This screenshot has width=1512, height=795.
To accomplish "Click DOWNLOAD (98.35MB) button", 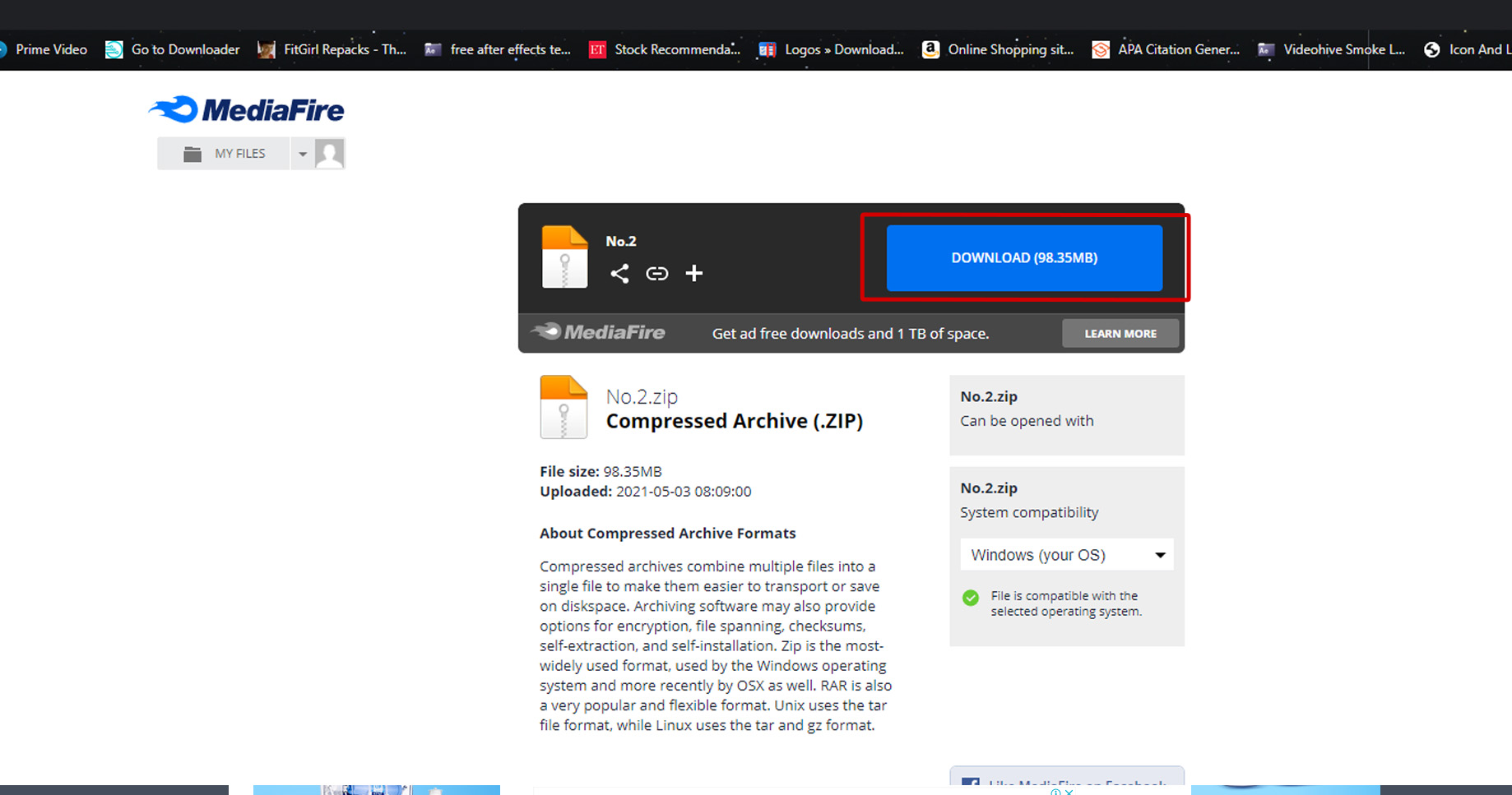I will point(1024,257).
